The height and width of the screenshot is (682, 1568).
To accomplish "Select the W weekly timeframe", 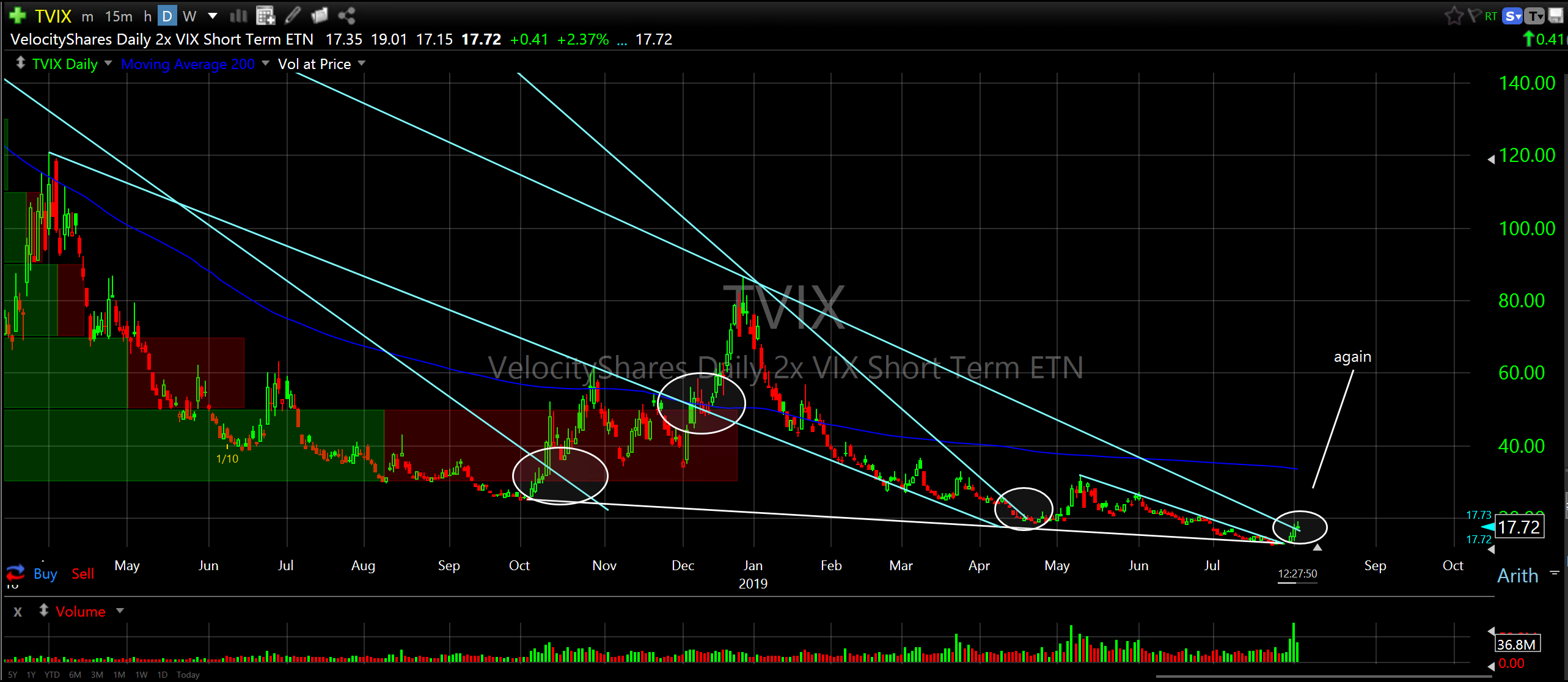I will click(x=189, y=16).
